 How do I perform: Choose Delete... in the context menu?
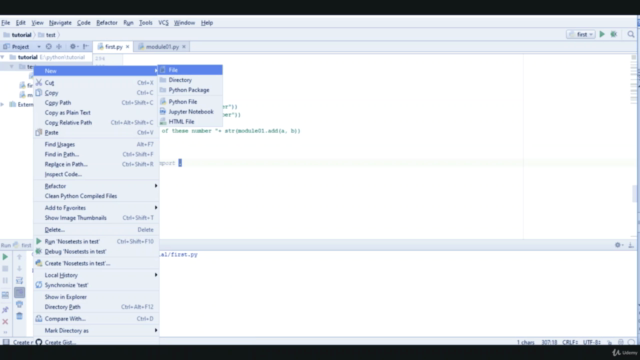pos(96,230)
